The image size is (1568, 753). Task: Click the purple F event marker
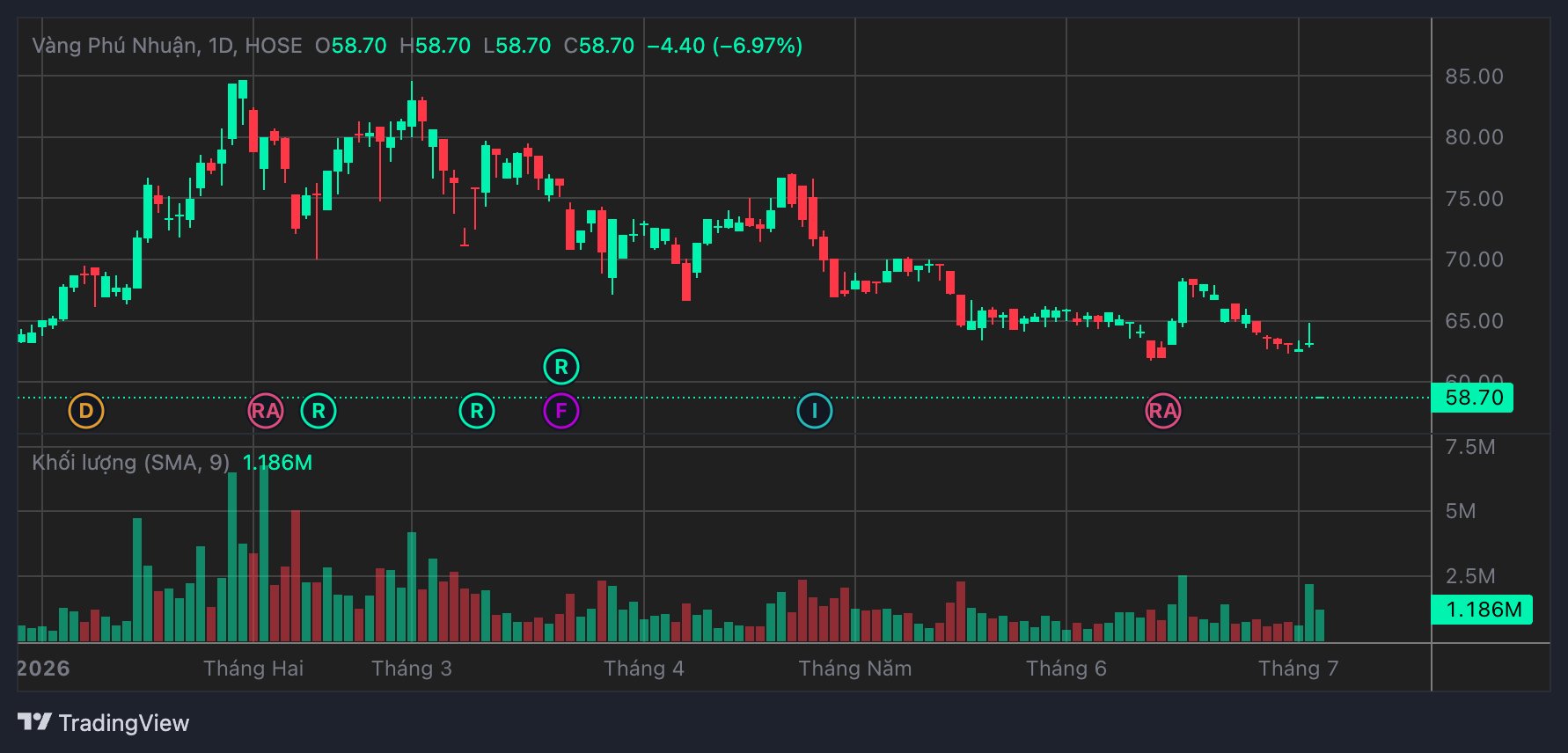561,411
